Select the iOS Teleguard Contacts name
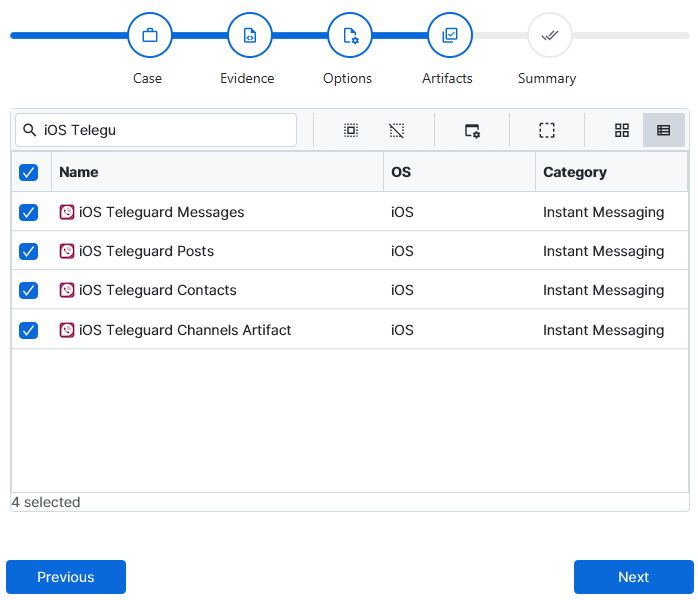 coord(158,290)
